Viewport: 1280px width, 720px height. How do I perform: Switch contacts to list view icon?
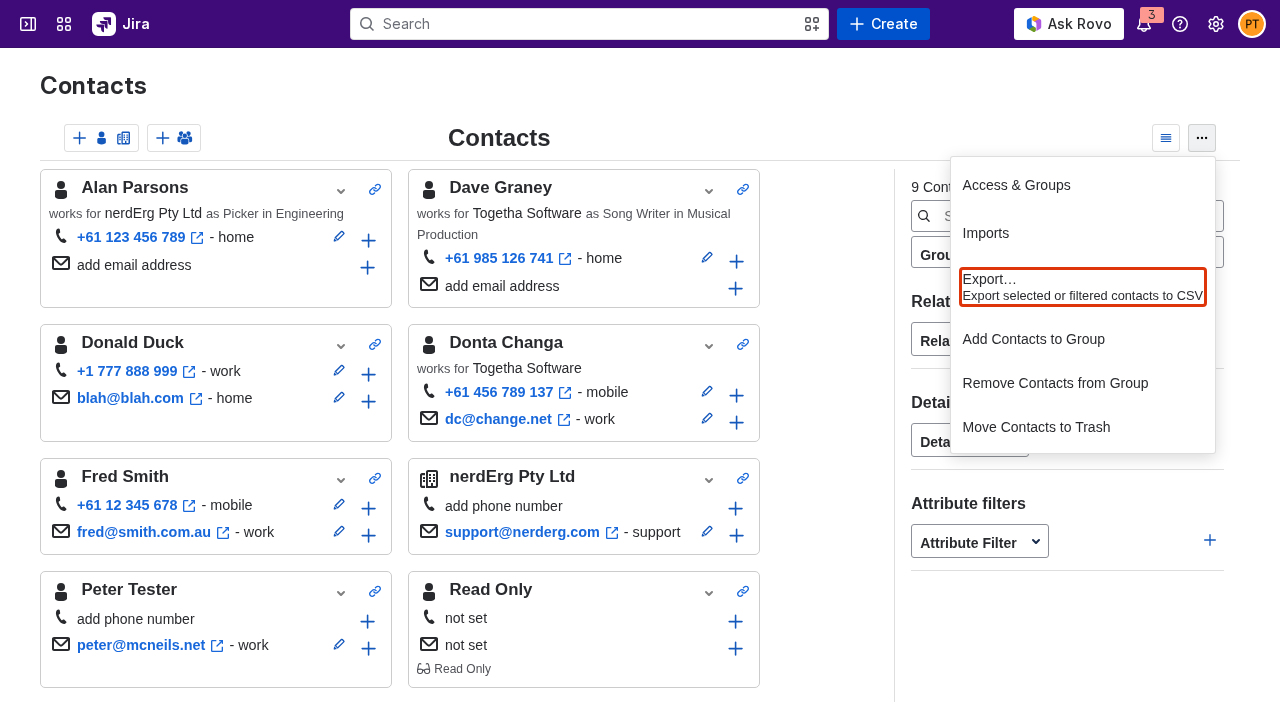click(x=1166, y=138)
